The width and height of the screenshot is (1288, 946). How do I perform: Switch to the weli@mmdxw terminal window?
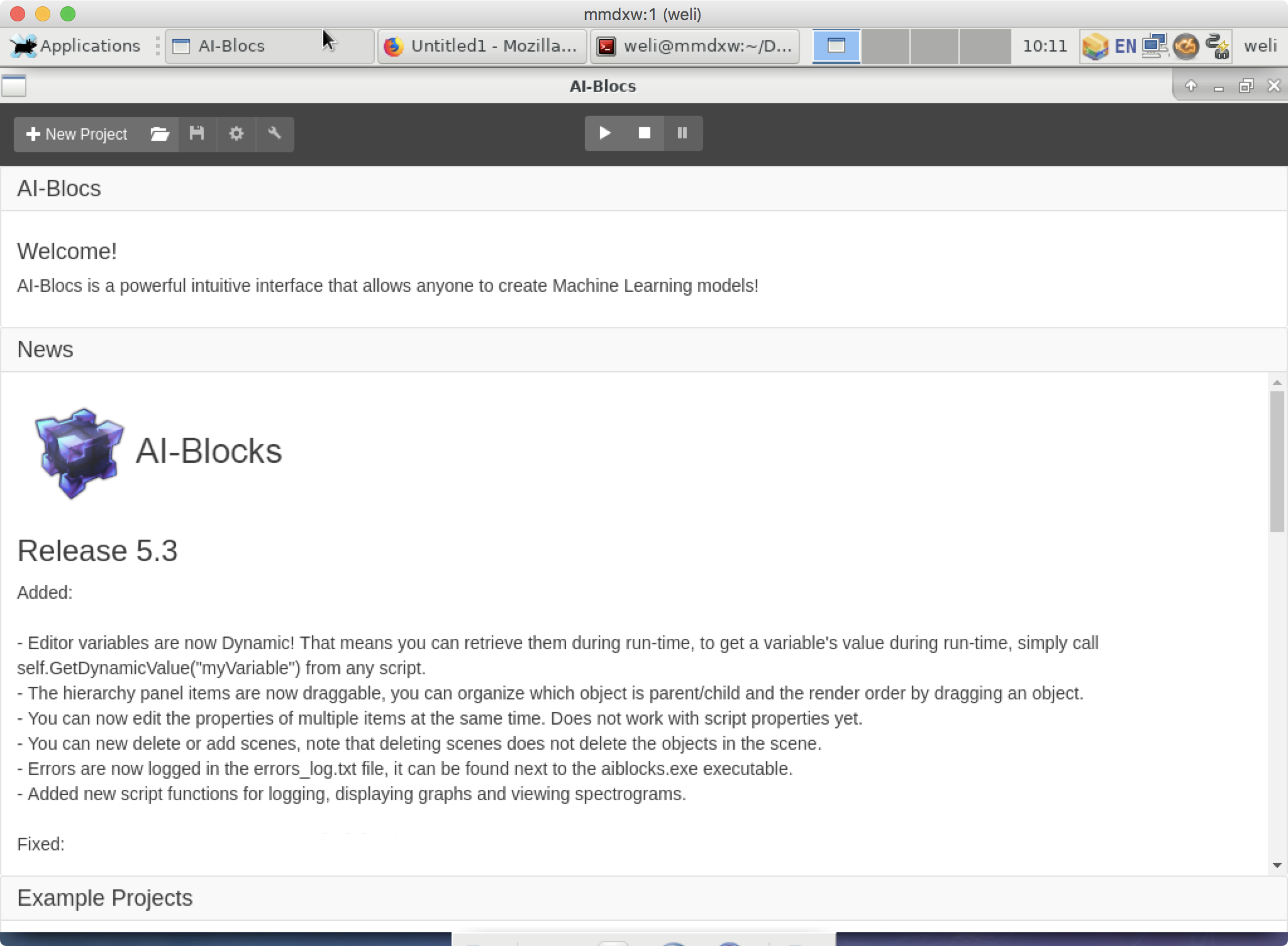coord(694,46)
